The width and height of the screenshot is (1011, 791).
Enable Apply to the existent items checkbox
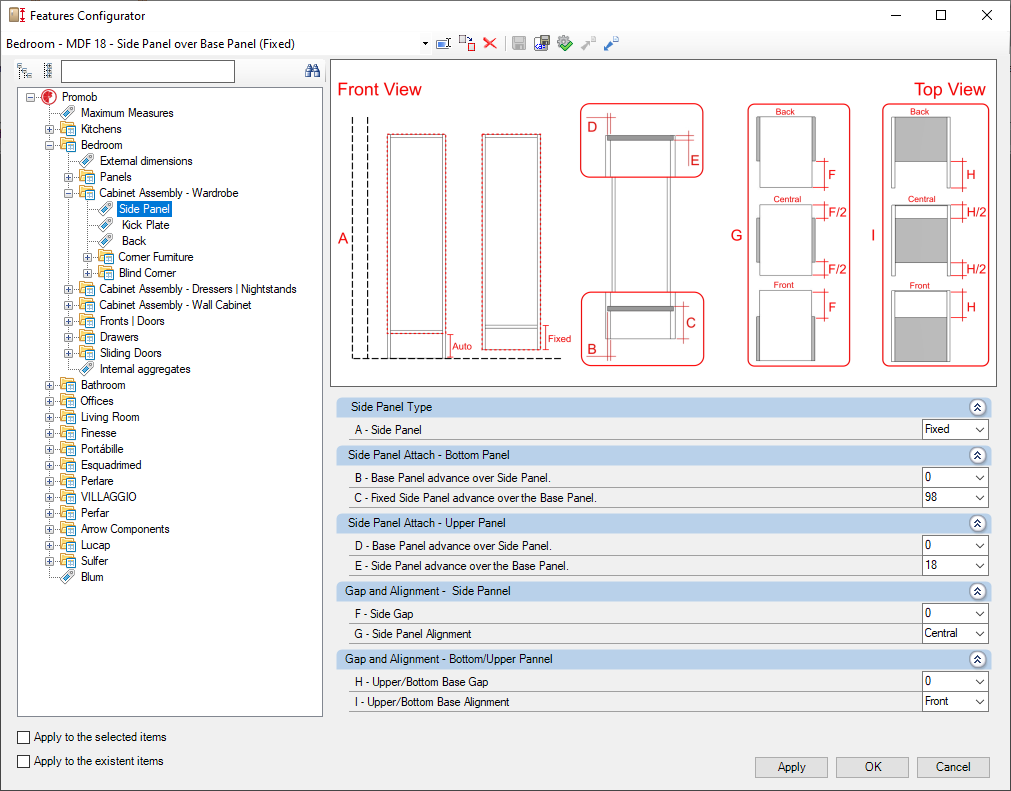24,761
